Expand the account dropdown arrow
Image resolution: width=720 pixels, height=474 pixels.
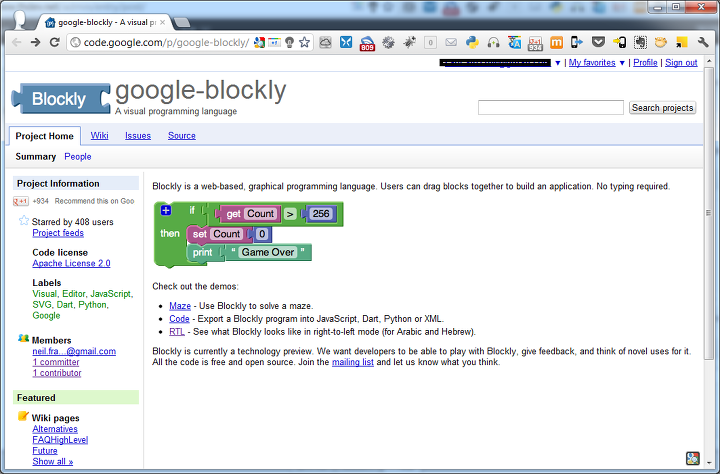[557, 63]
